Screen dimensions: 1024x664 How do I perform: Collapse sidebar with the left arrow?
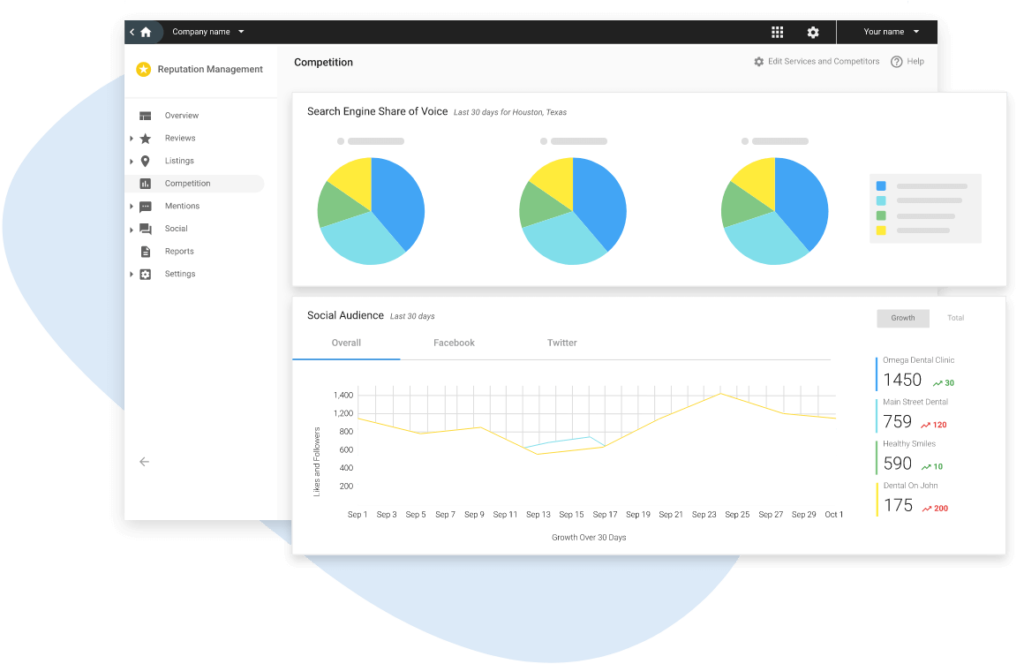[144, 462]
